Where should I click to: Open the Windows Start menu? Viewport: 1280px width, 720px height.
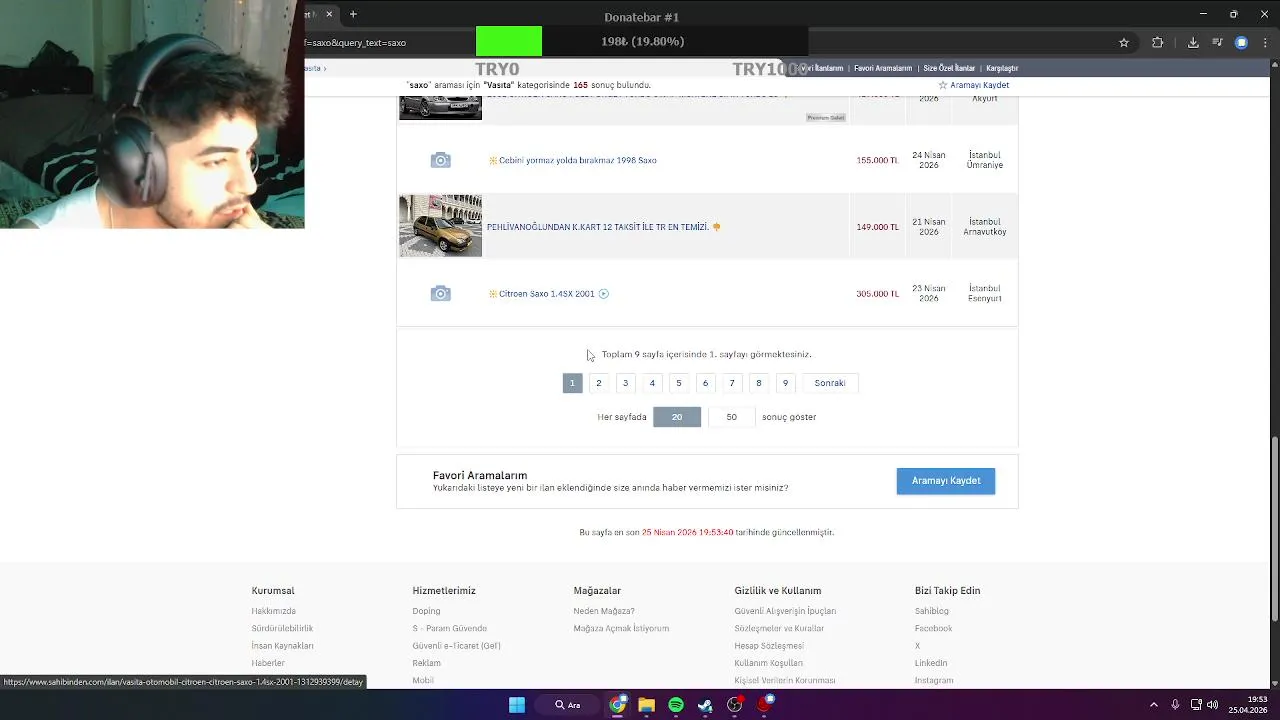point(517,705)
